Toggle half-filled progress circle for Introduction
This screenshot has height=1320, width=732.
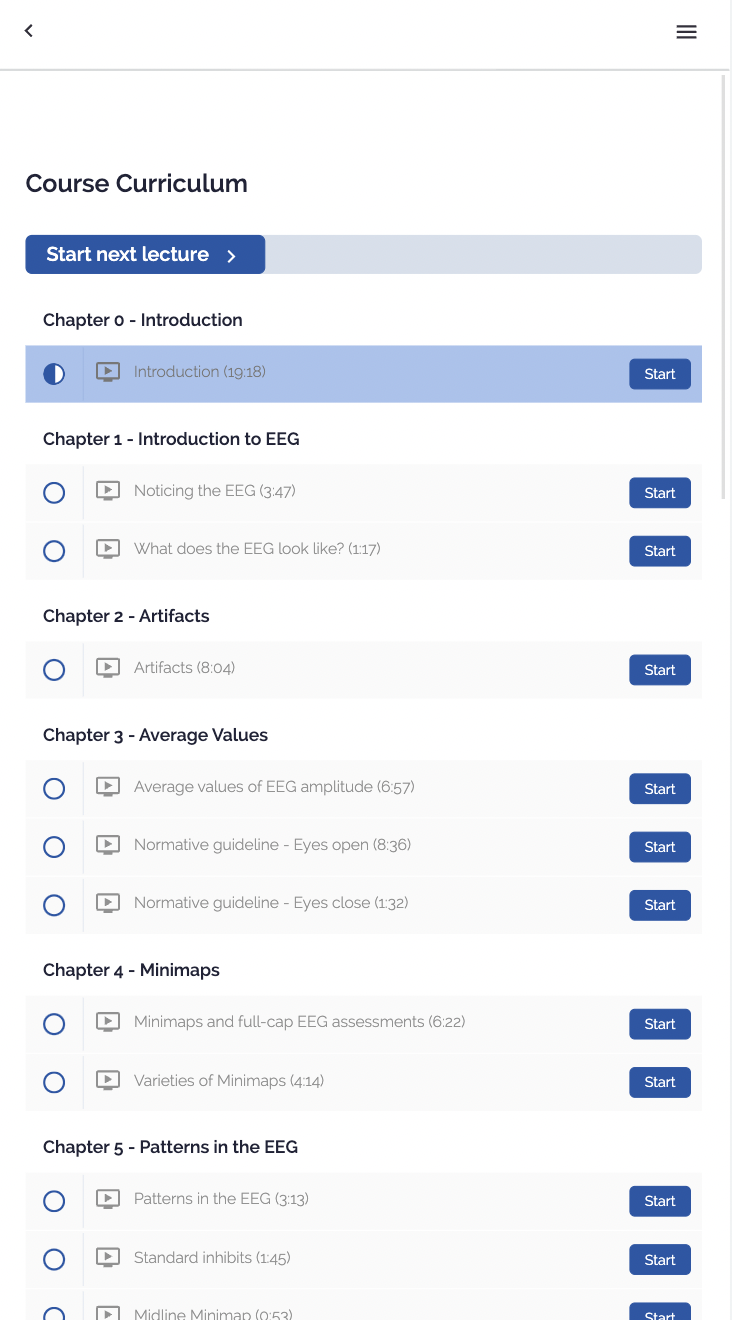54,374
